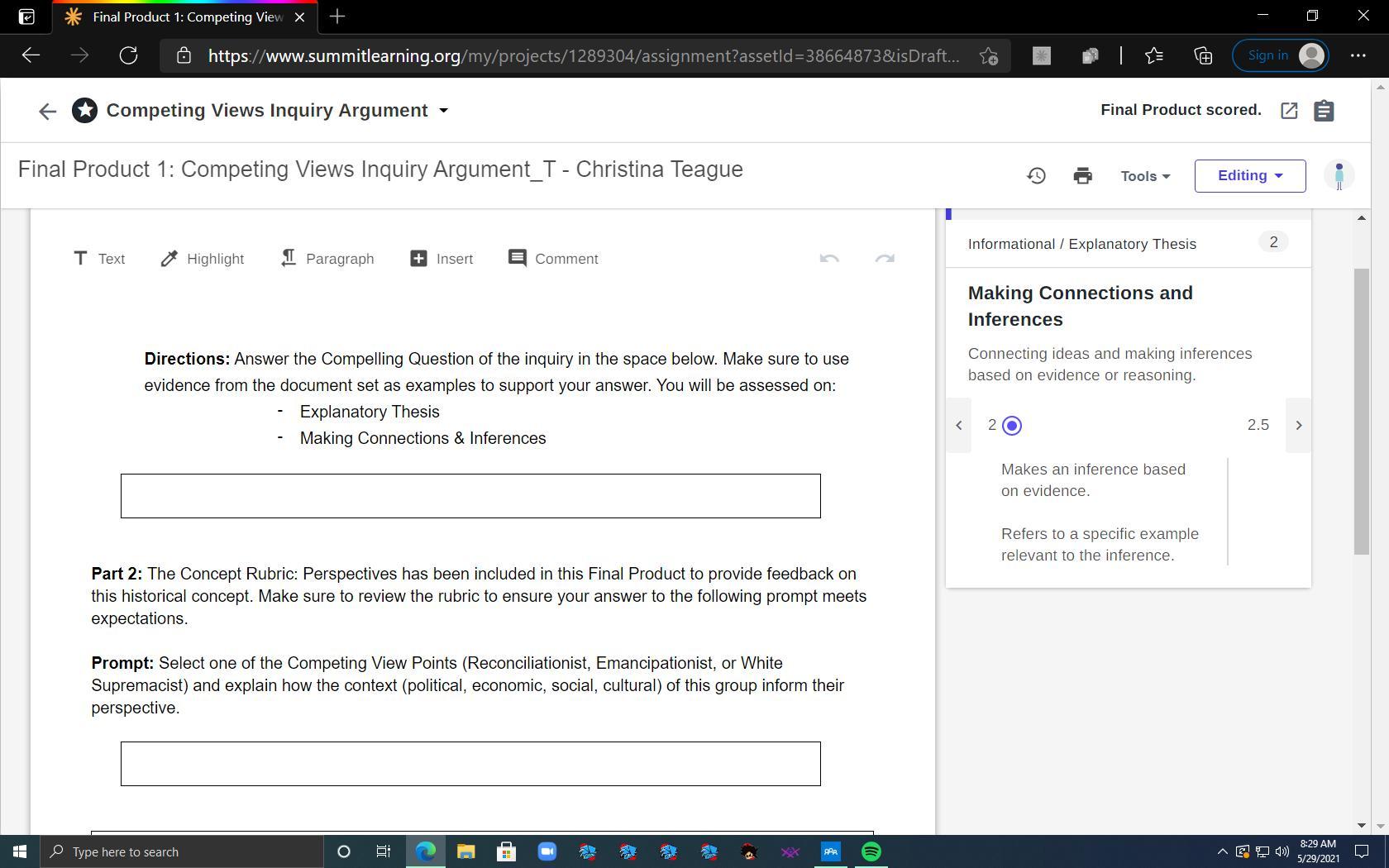
Task: Click the print icon
Action: click(1082, 175)
